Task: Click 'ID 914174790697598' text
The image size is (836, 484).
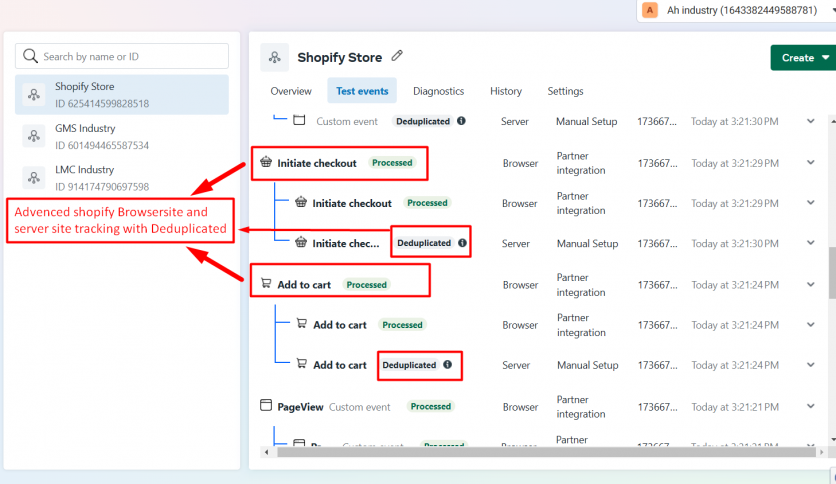Action: pyautogui.click(x=102, y=187)
